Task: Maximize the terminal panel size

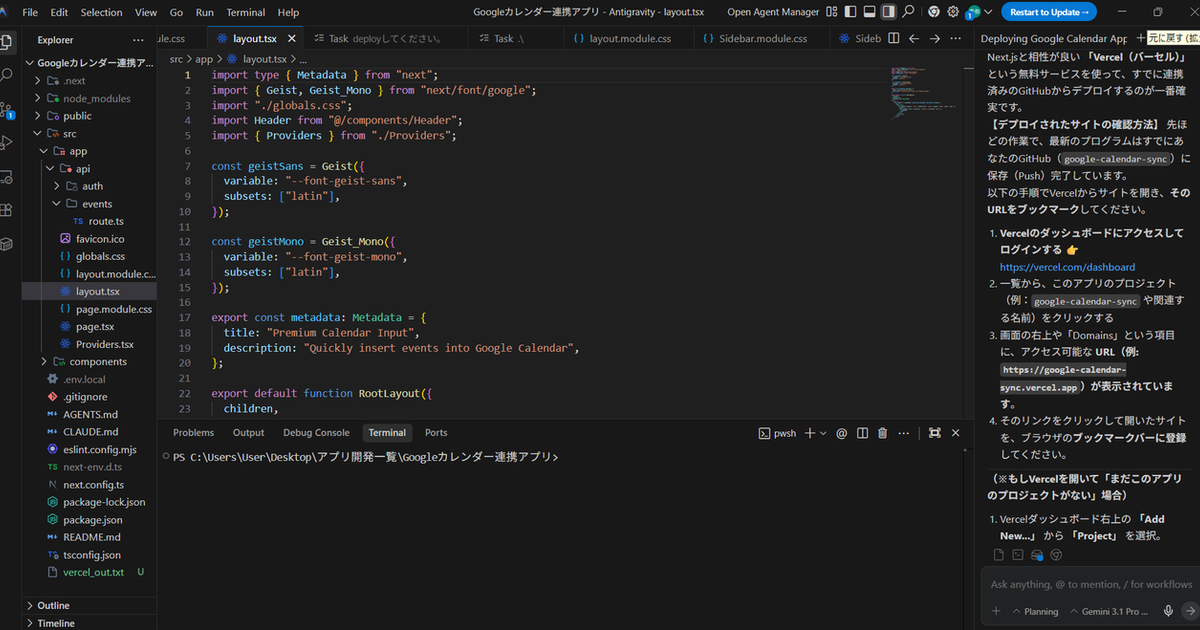Action: pos(934,433)
